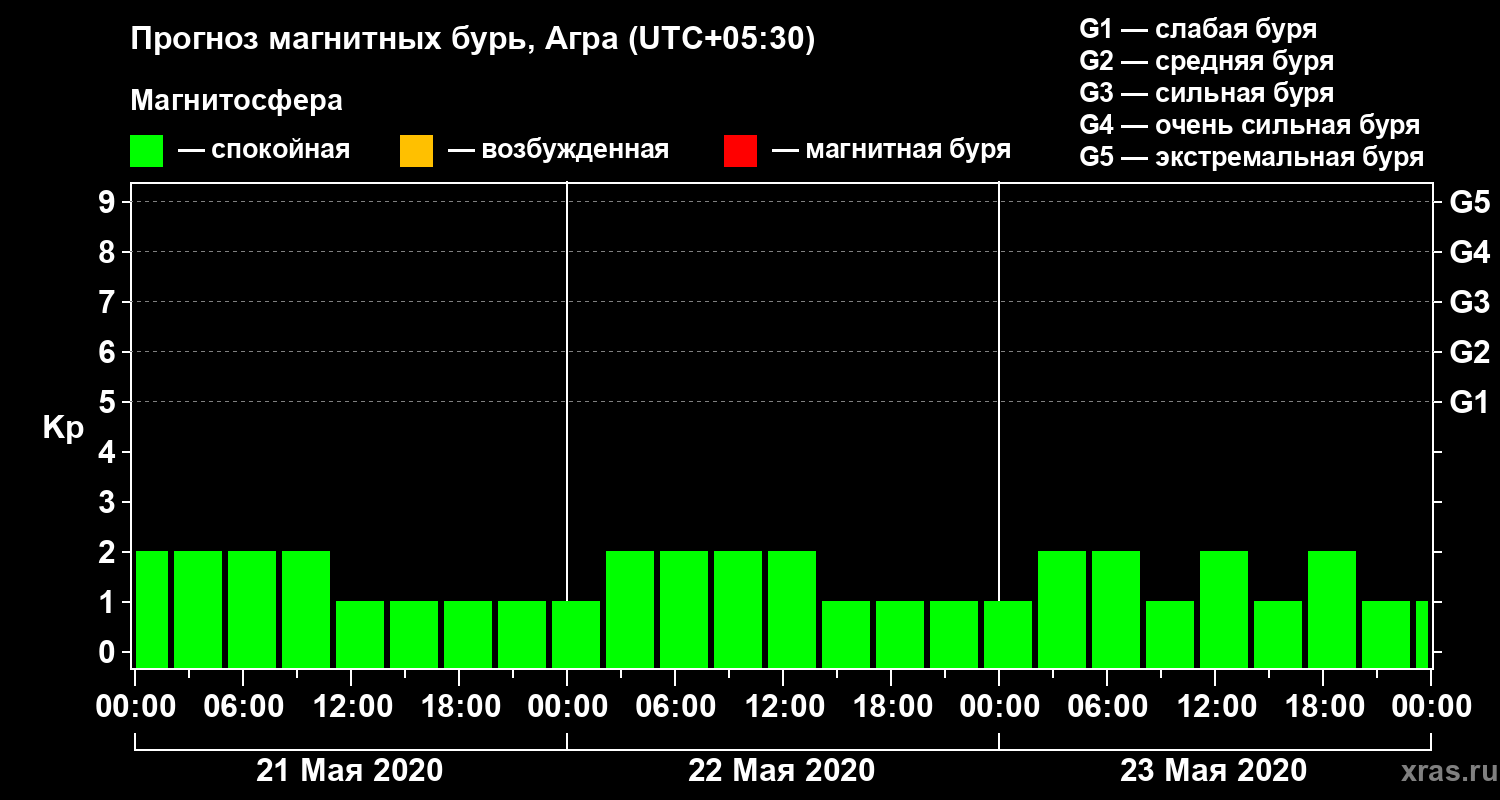Click the G5 label on the right axis
Screen dimensions: 1500x800
[1470, 202]
